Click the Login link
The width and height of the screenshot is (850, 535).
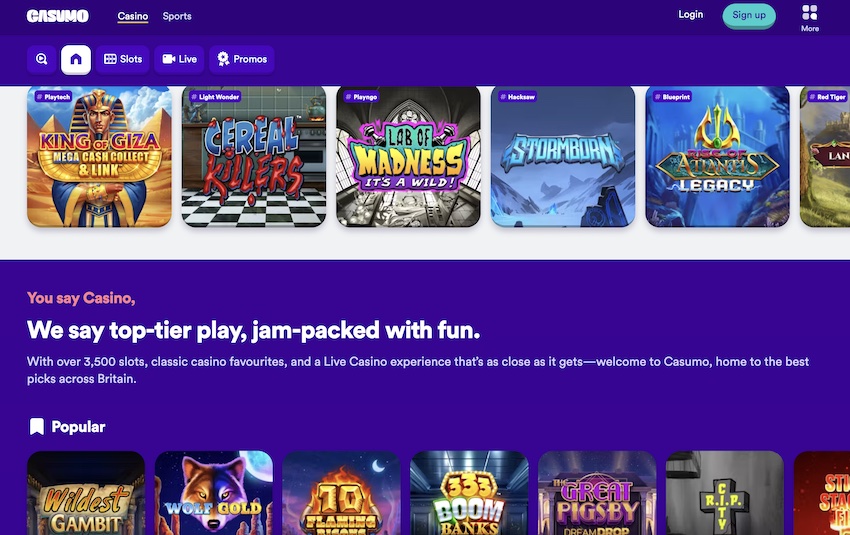[690, 15]
